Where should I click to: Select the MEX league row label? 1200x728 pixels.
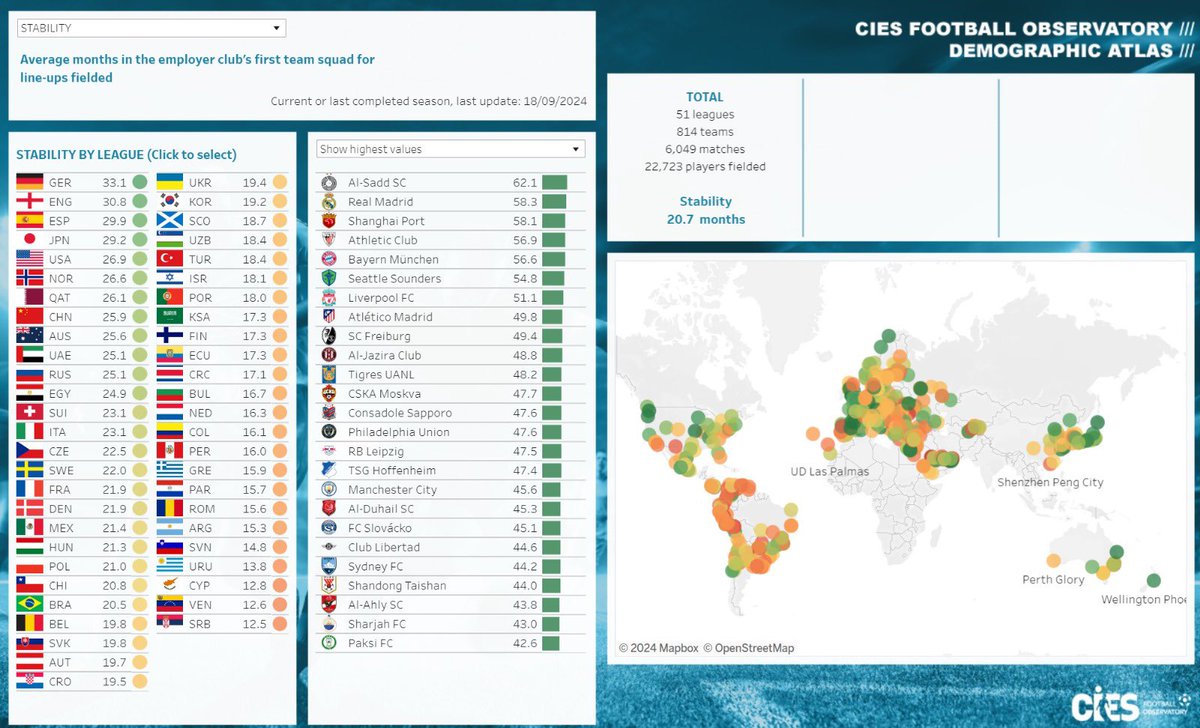click(x=61, y=528)
